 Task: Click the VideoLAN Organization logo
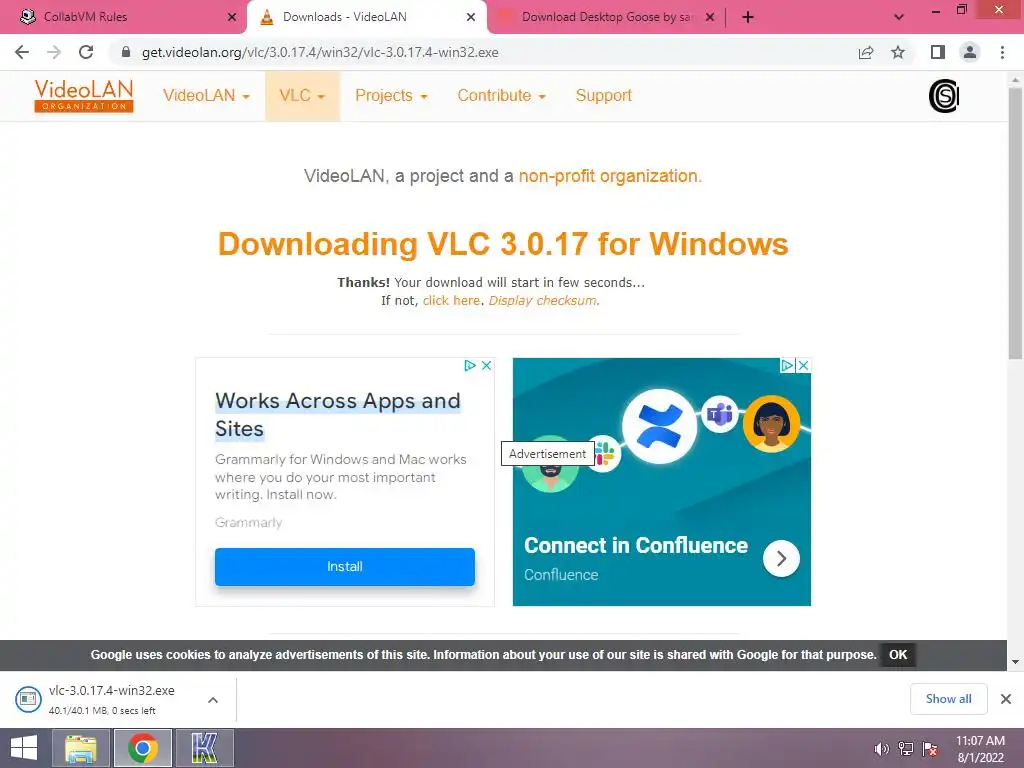click(84, 95)
